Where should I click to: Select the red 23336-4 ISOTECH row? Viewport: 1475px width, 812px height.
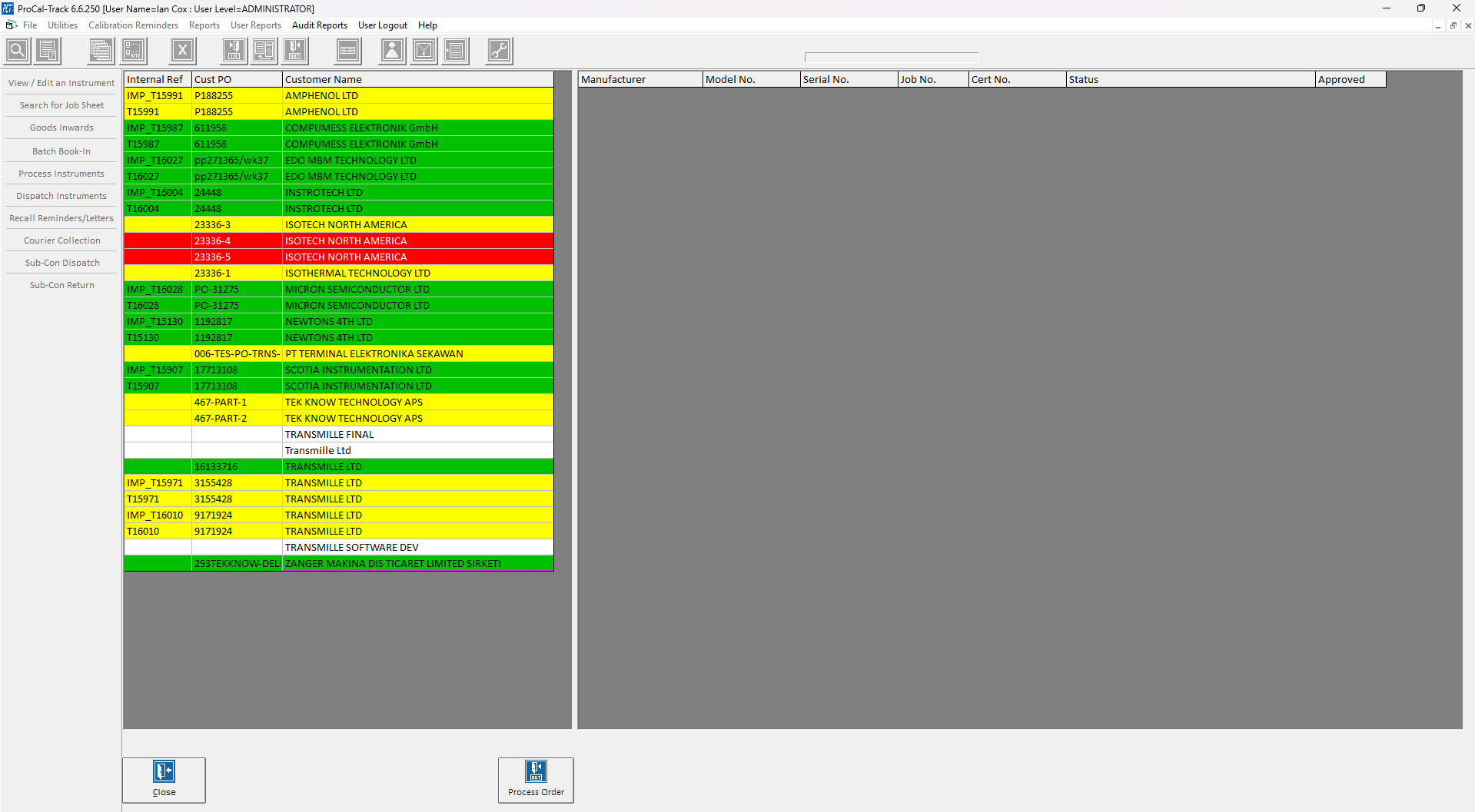[339, 241]
